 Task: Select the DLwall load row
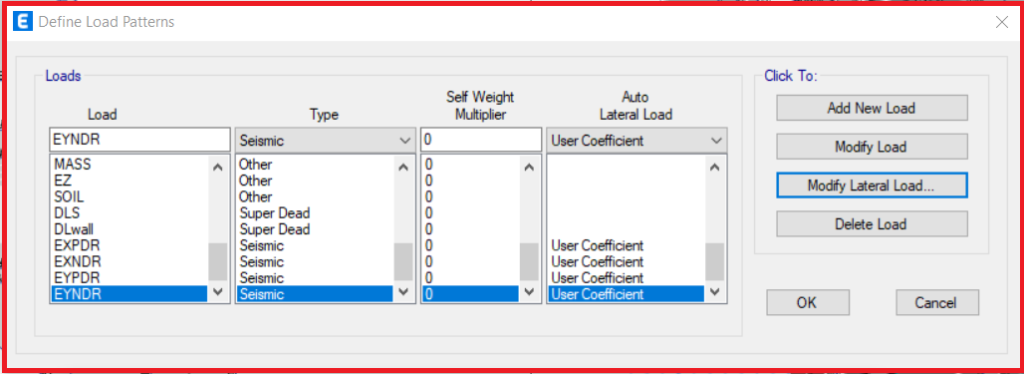[129, 230]
